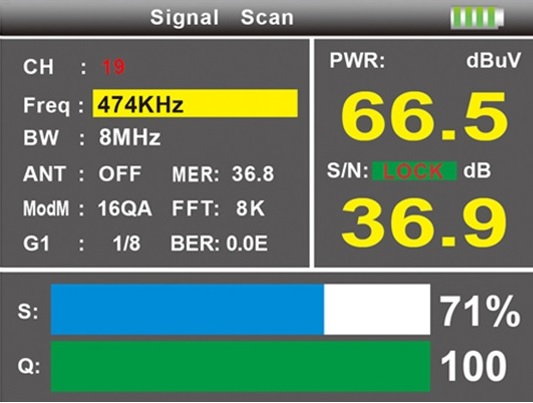Click the 66.5 power level reading
Screen dimensions: 533x403
pyautogui.click(x=424, y=116)
